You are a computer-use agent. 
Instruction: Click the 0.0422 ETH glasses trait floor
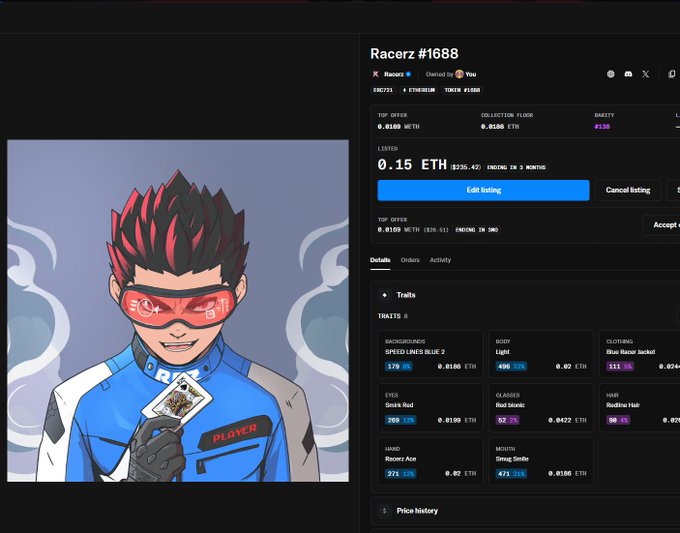coord(567,420)
